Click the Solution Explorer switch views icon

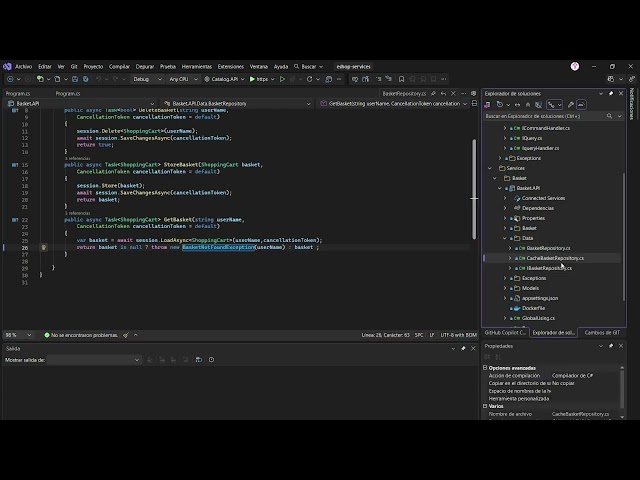487,105
